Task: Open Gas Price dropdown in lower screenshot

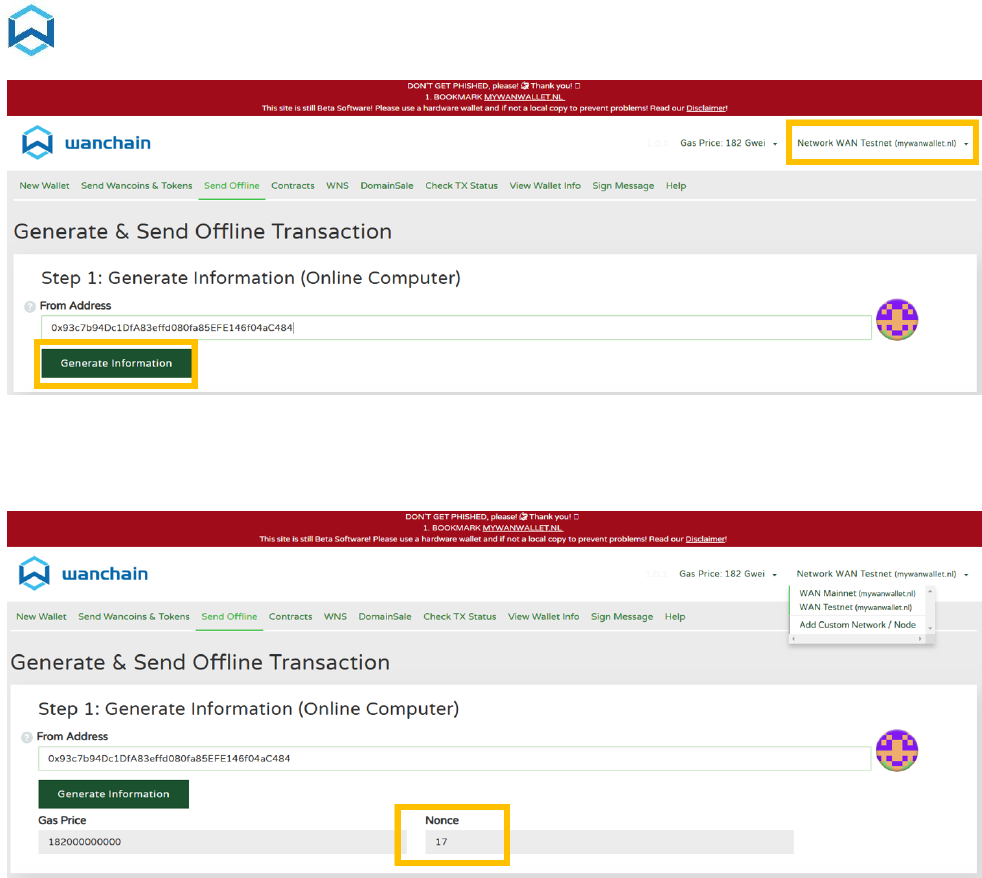Action: [728, 574]
